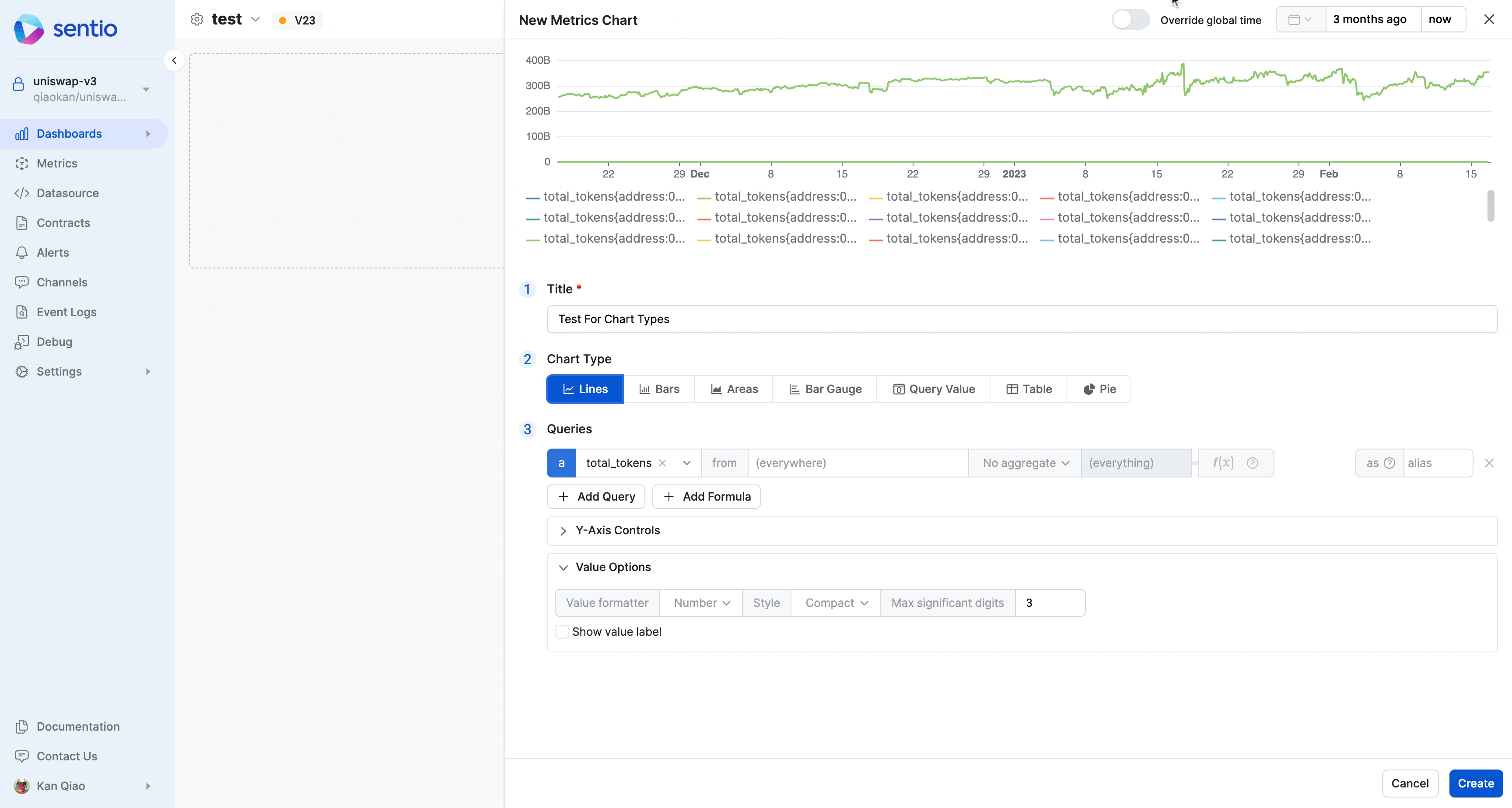Screen dimensions: 1512x808
Task: Click the Add Formula button
Action: pyautogui.click(x=706, y=496)
